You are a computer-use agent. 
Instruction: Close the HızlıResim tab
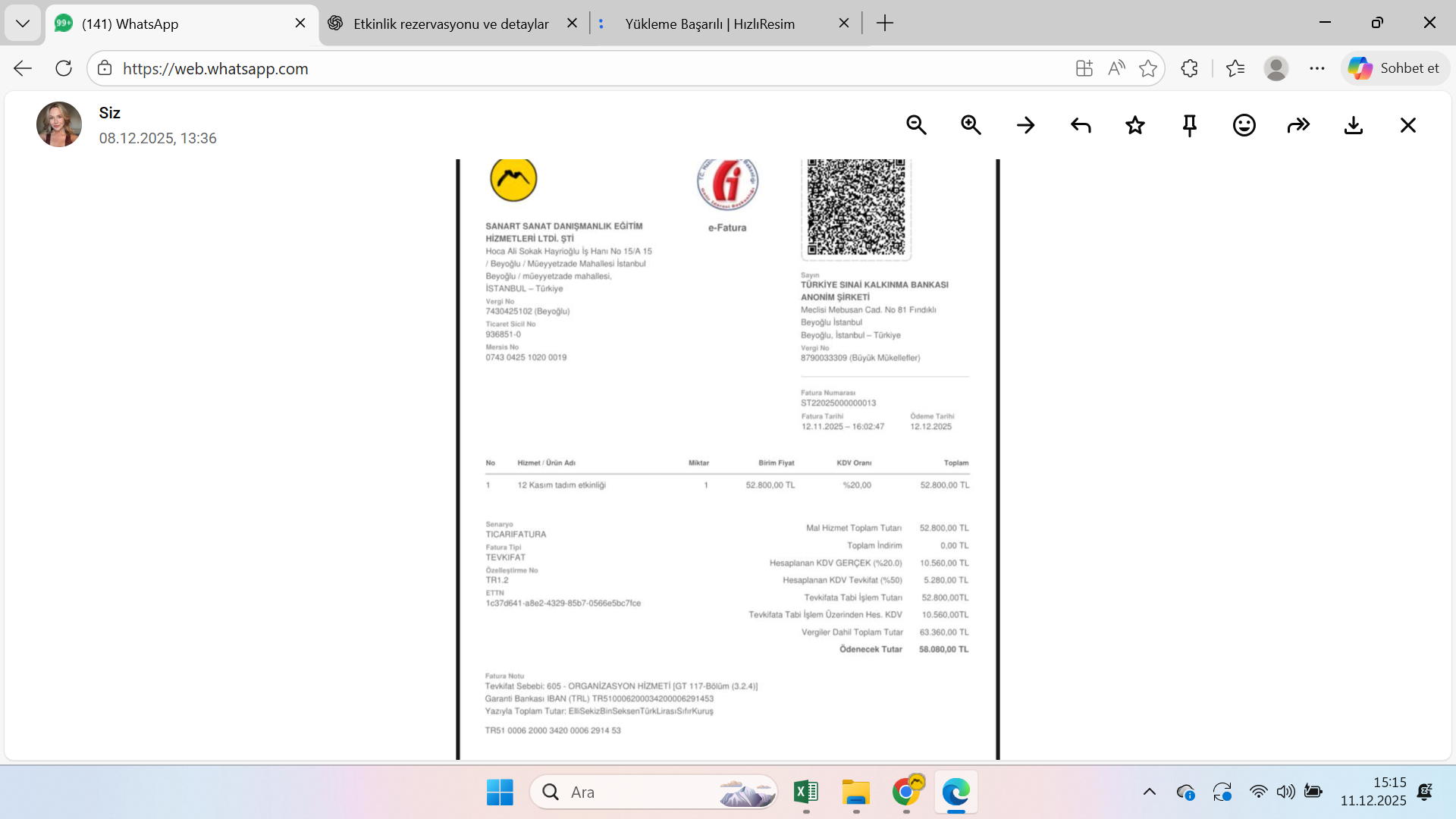coord(844,24)
